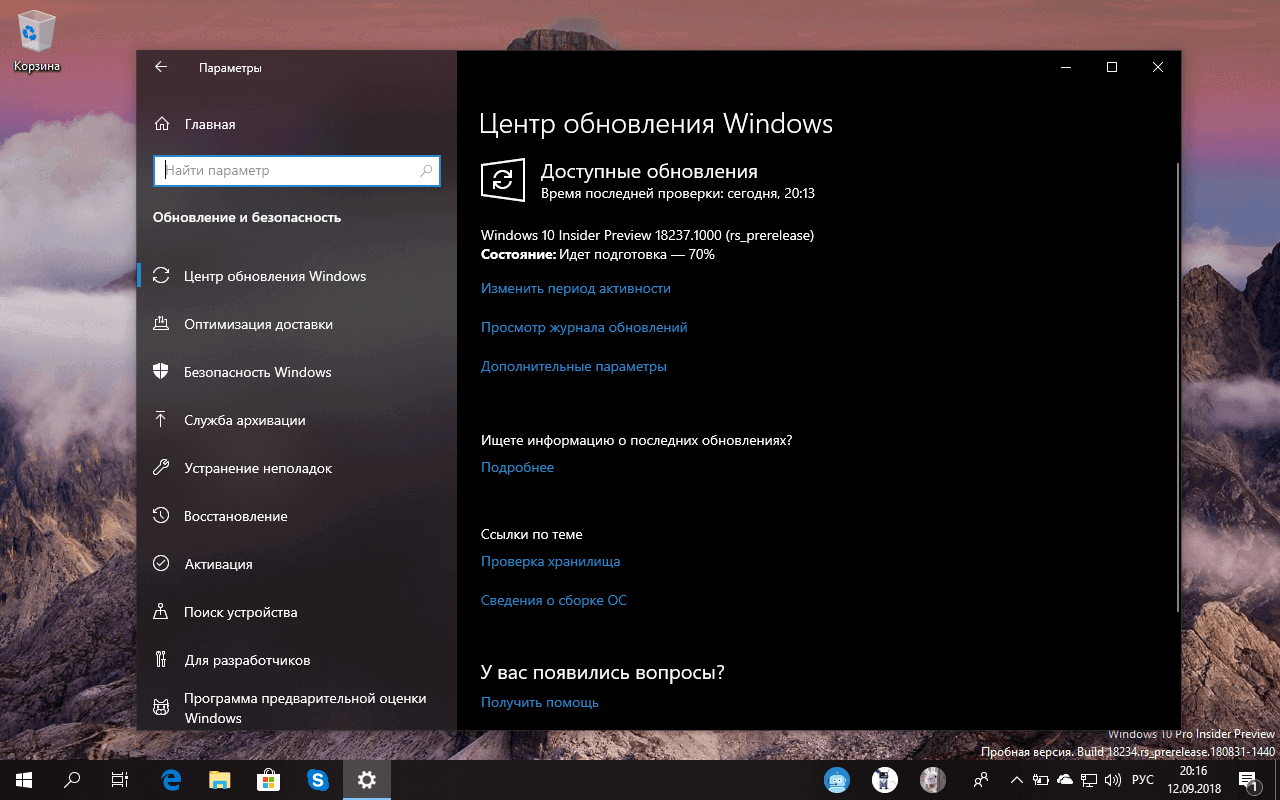
Task: Launch Skype from the taskbar
Action: pyautogui.click(x=318, y=779)
